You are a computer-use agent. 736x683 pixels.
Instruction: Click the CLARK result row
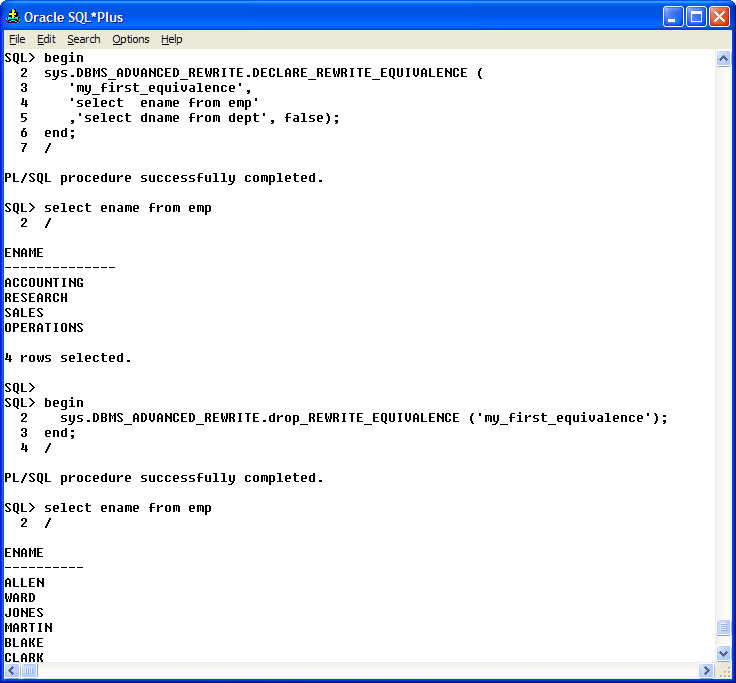tap(24, 657)
